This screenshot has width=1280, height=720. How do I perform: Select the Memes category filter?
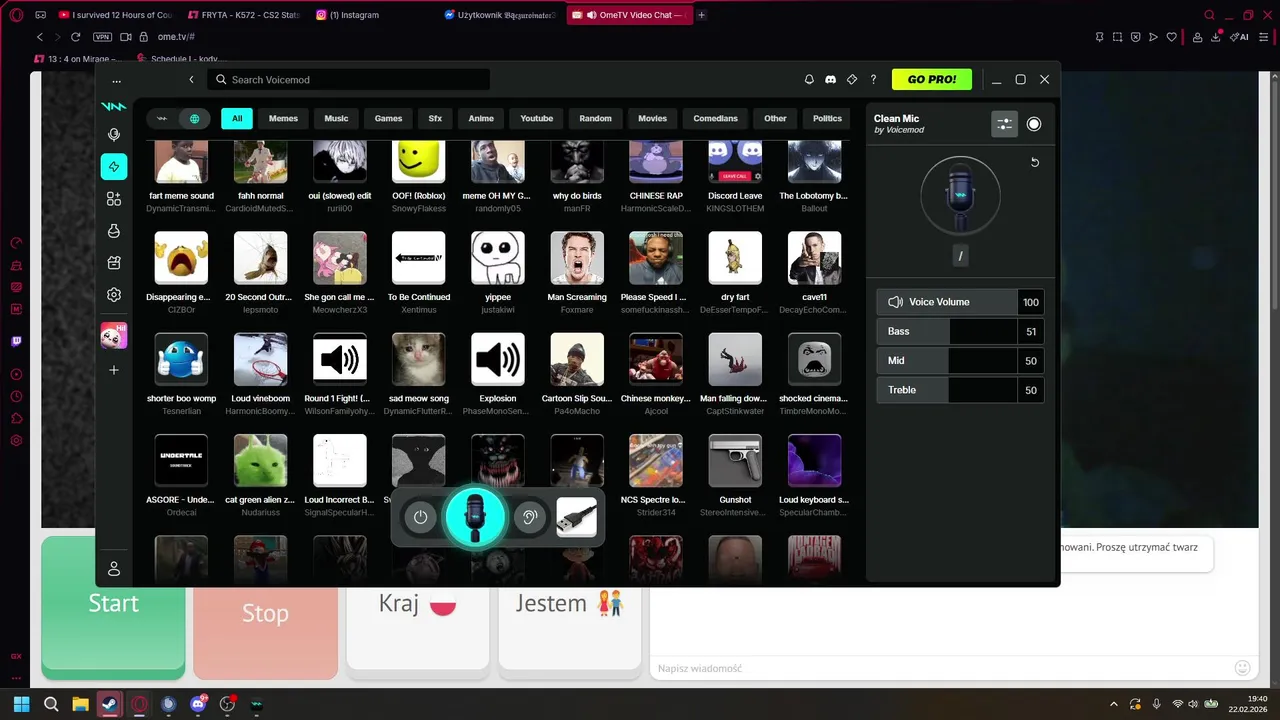[283, 118]
